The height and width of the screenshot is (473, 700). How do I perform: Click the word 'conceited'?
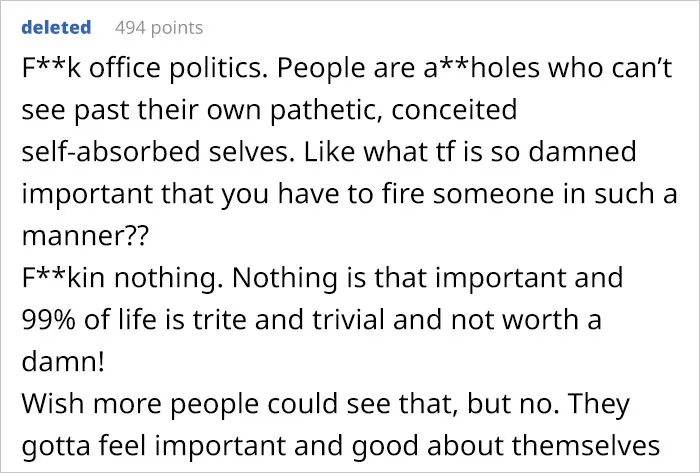(454, 110)
